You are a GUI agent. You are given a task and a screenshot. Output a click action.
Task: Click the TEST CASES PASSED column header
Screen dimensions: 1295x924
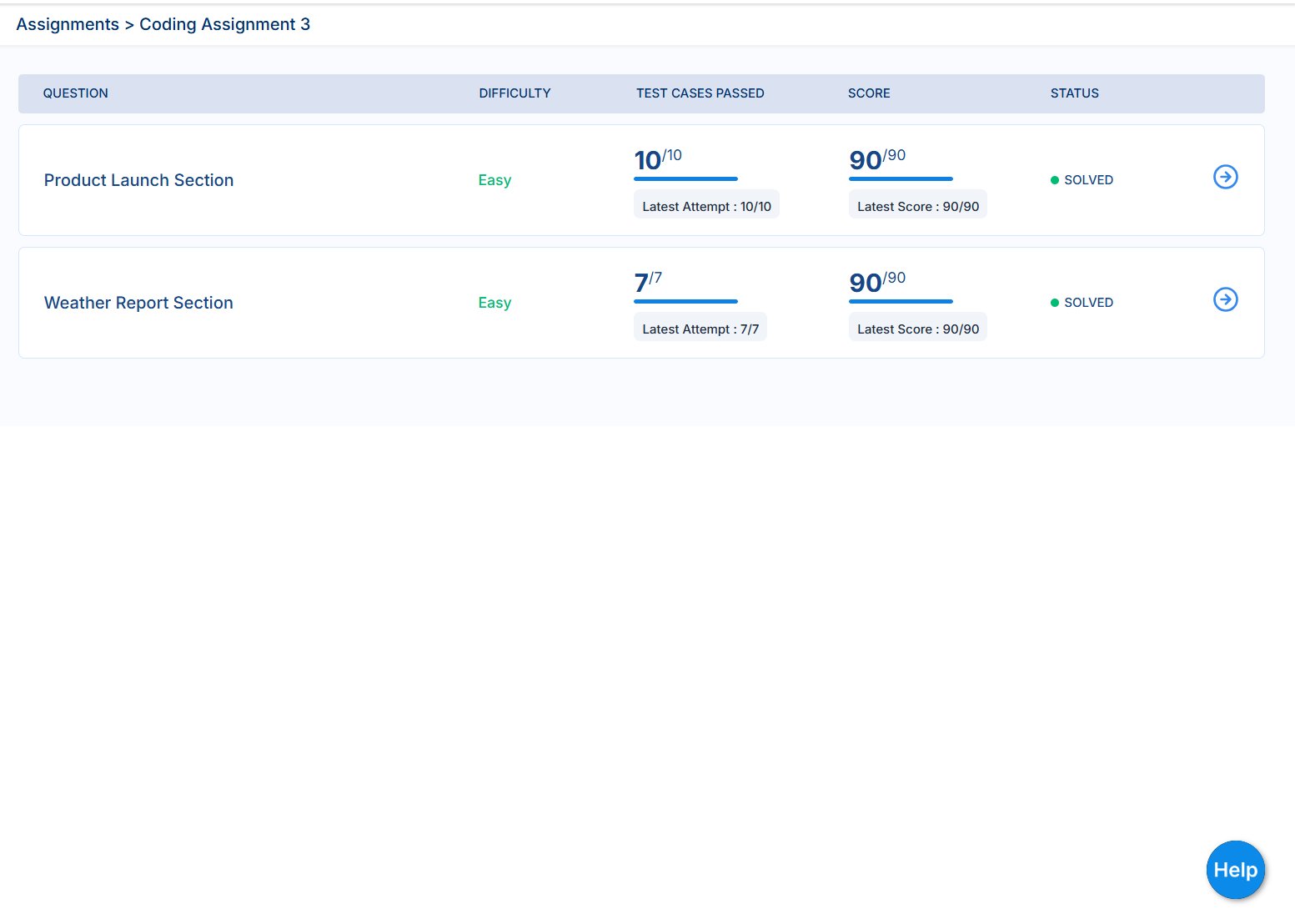pyautogui.click(x=700, y=93)
